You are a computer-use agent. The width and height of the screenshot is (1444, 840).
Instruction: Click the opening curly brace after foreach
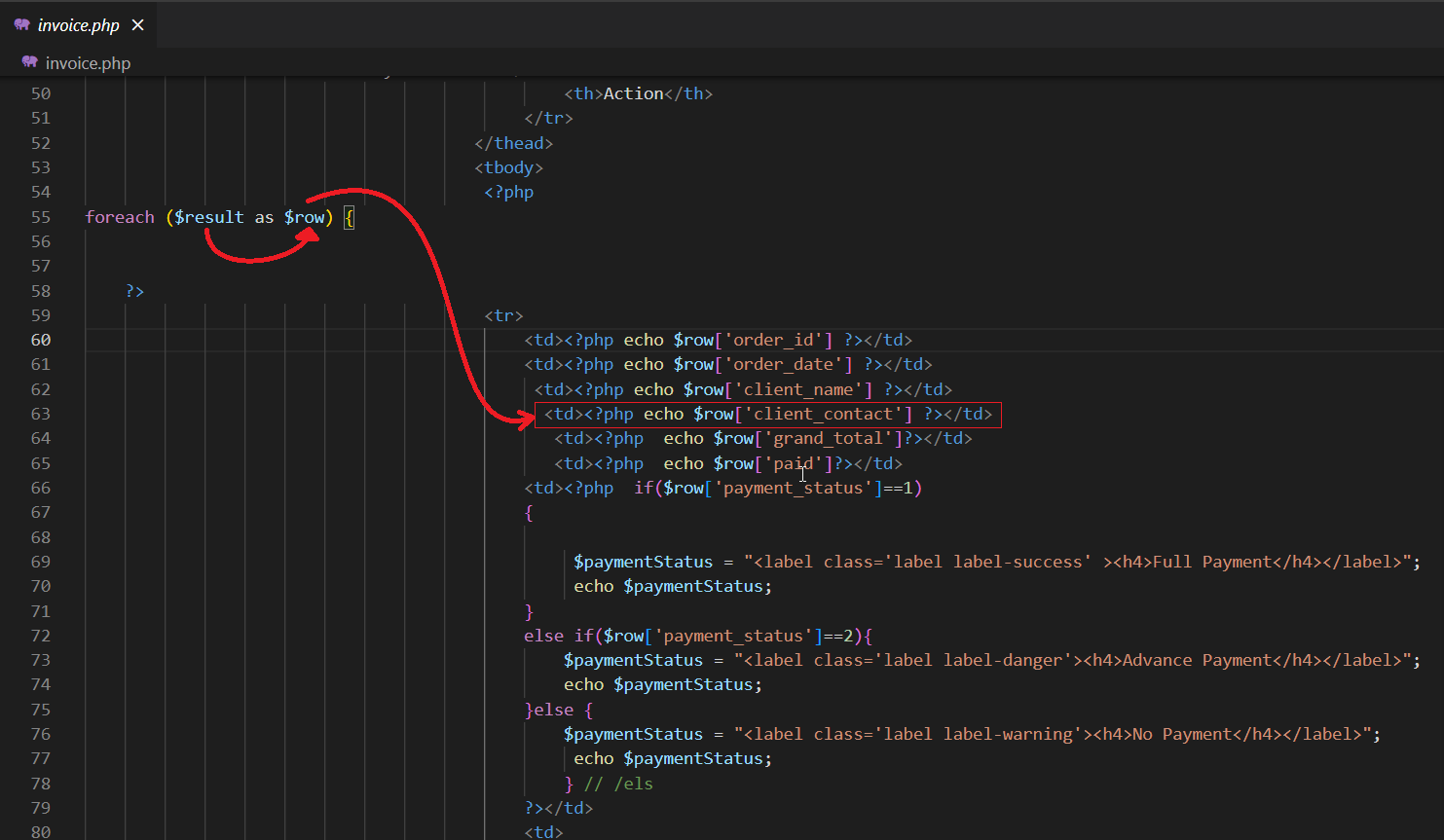[x=350, y=217]
